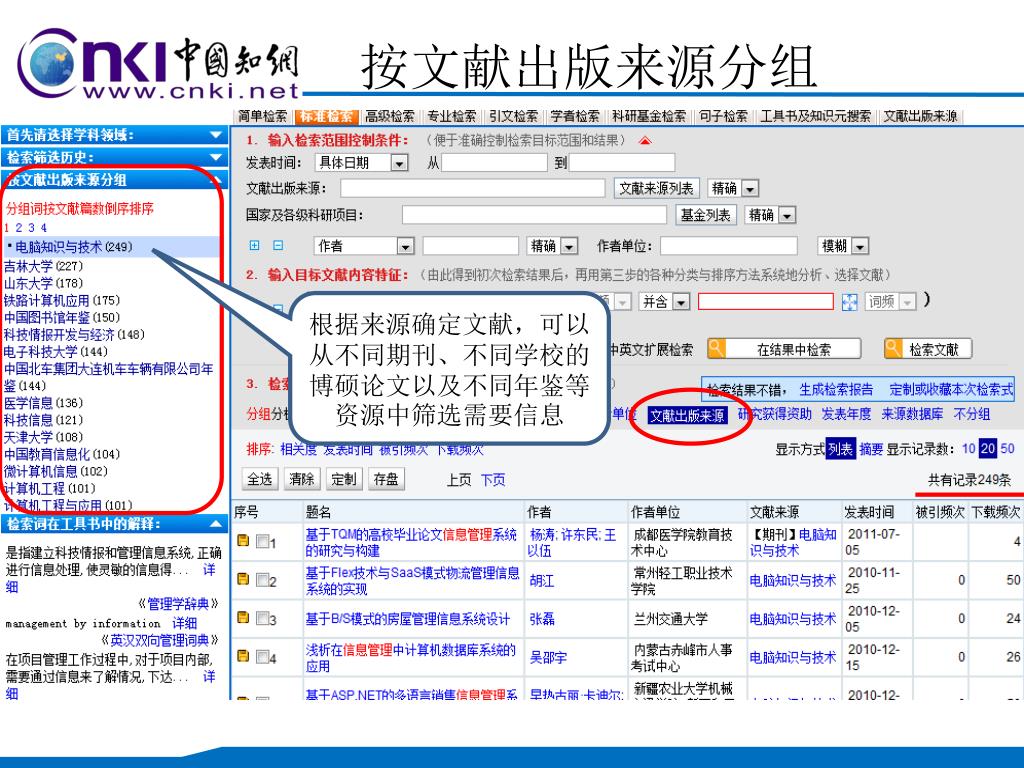
Task: Expand the 首先请选择学科领域 panel
Action: [216, 135]
